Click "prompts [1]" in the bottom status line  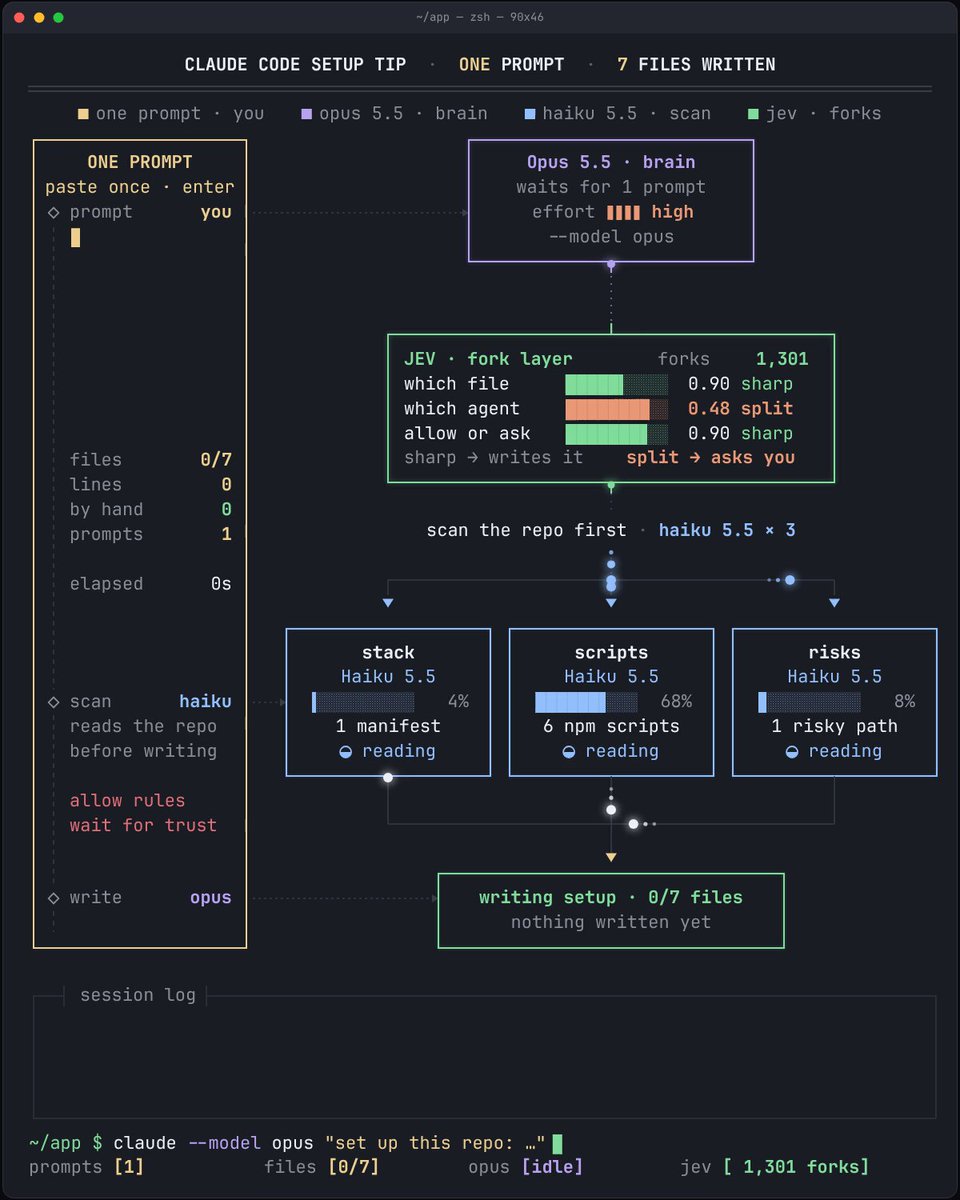pyautogui.click(x=87, y=1167)
